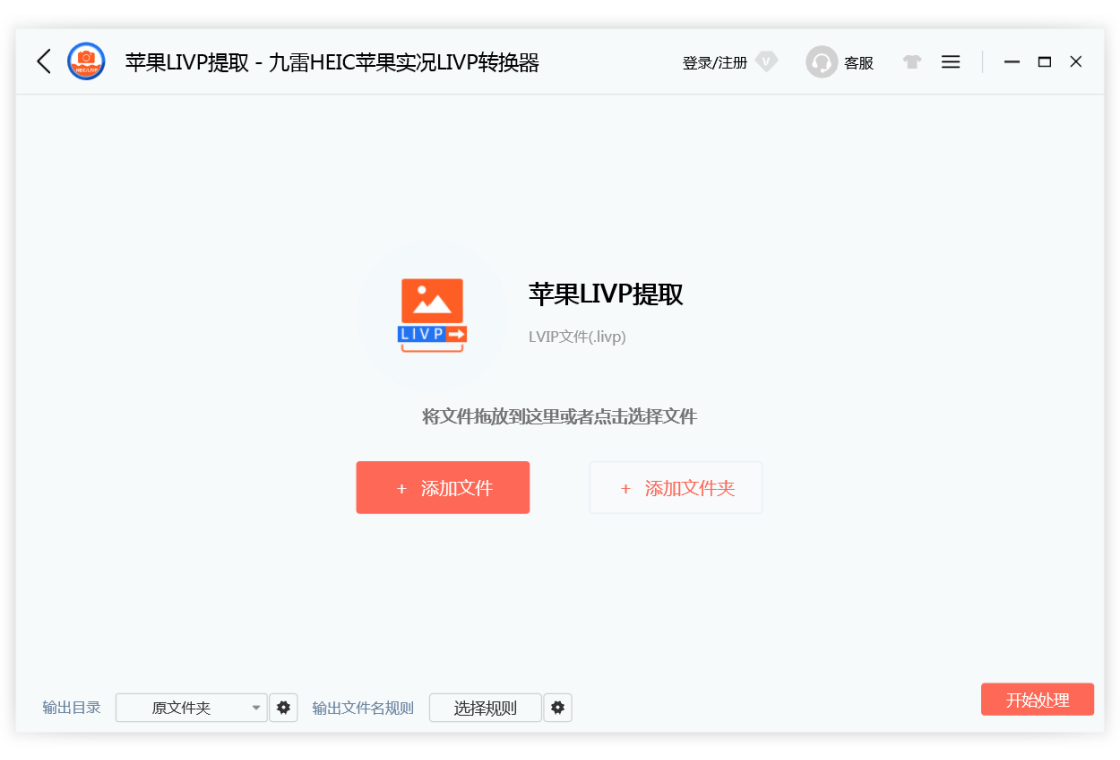Minimize the converter window
Screen dimensions: 1120x760
point(1011,62)
